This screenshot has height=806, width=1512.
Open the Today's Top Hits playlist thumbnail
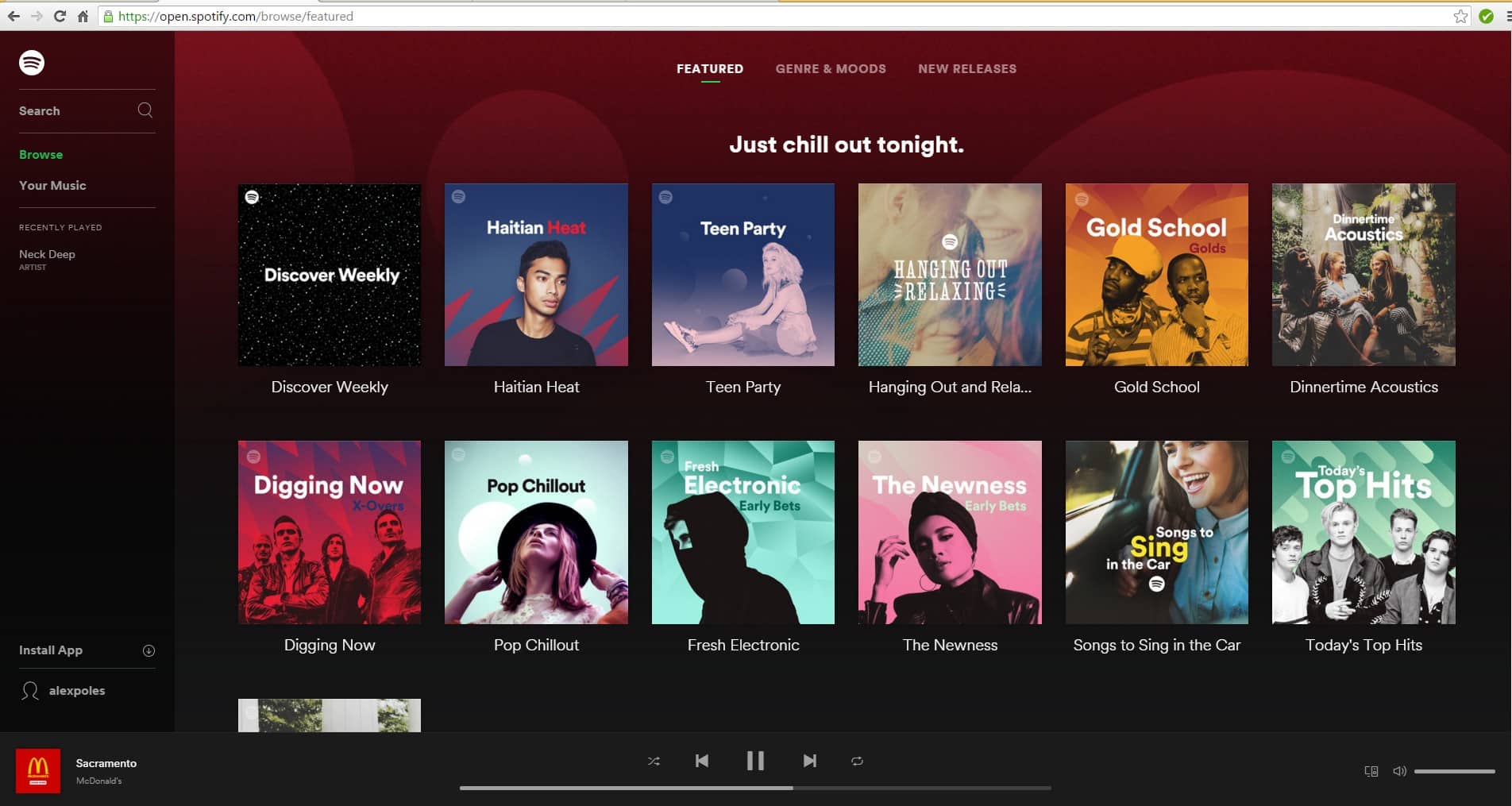pyautogui.click(x=1363, y=532)
